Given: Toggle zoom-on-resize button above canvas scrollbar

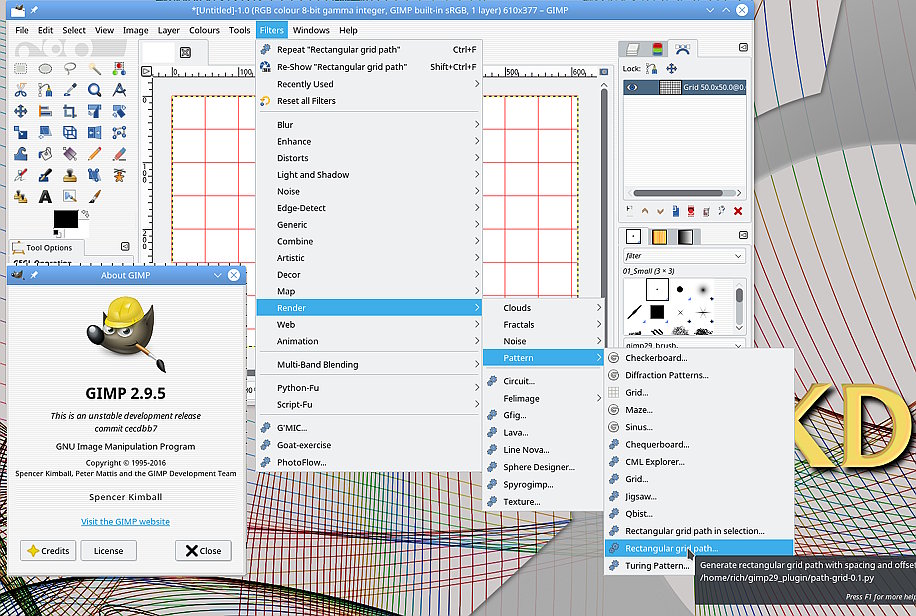Looking at the screenshot, I should (x=603, y=72).
